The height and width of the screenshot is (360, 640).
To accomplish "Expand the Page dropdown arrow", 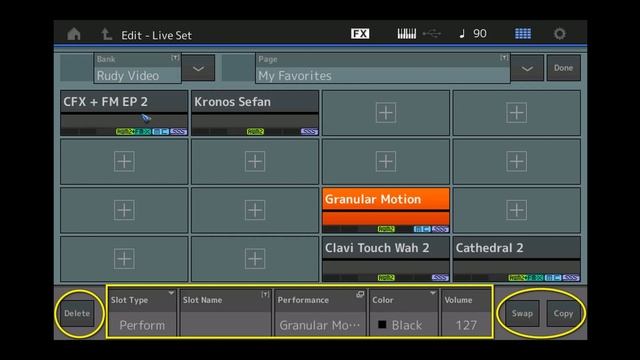I will (x=527, y=68).
